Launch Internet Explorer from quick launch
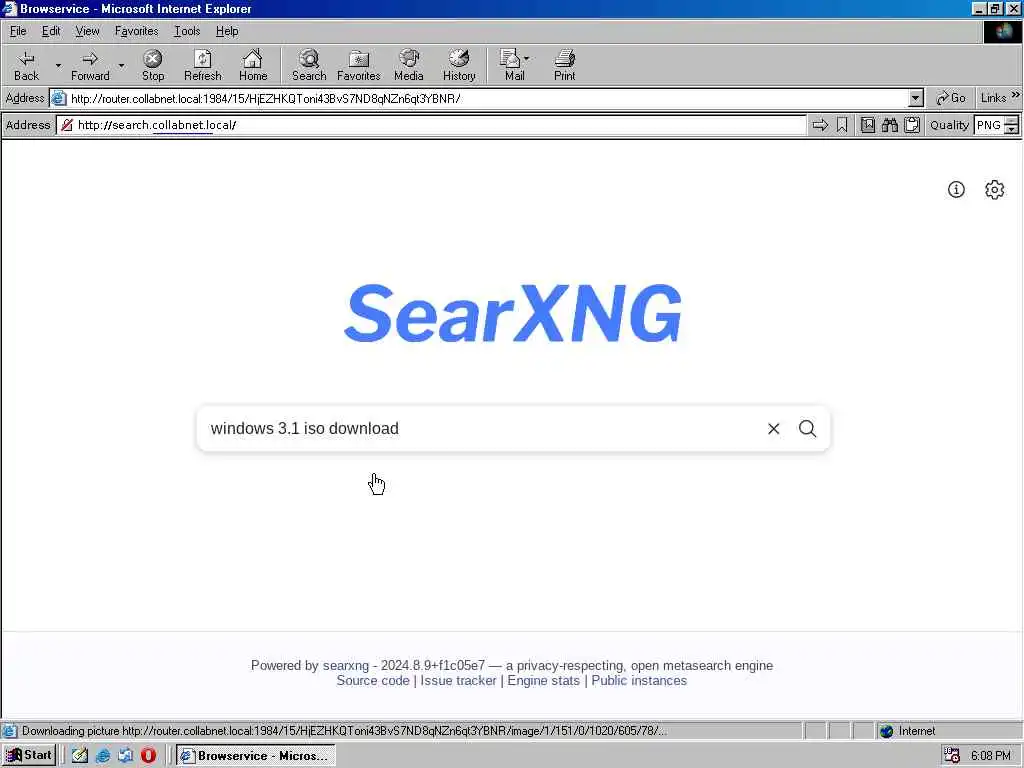The height and width of the screenshot is (768, 1024). (x=103, y=756)
